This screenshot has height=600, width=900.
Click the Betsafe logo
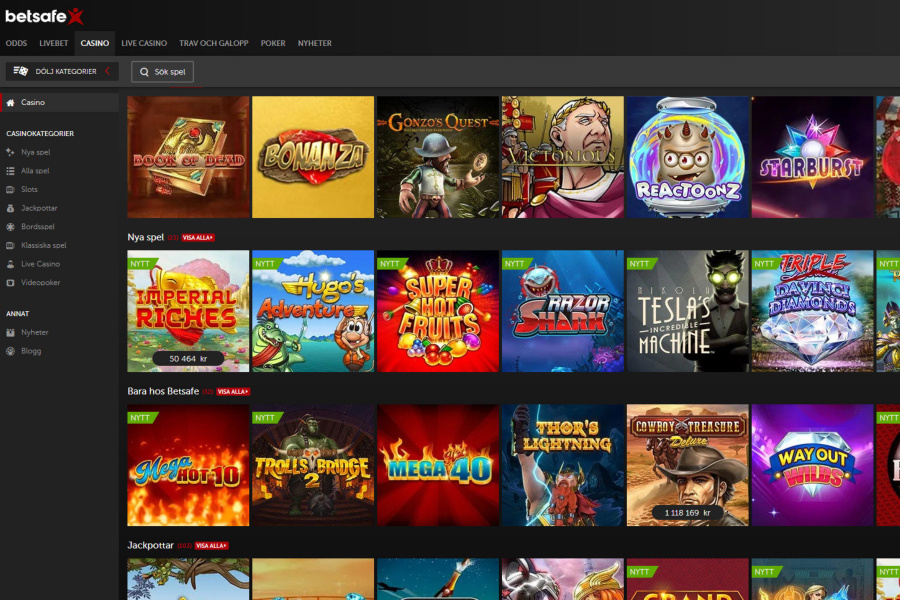pyautogui.click(x=45, y=16)
